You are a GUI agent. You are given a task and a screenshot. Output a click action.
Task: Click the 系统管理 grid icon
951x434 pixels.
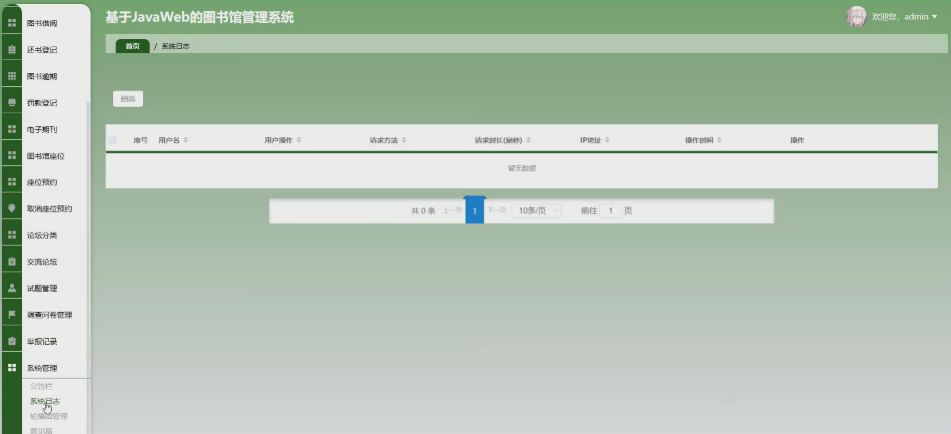12,368
